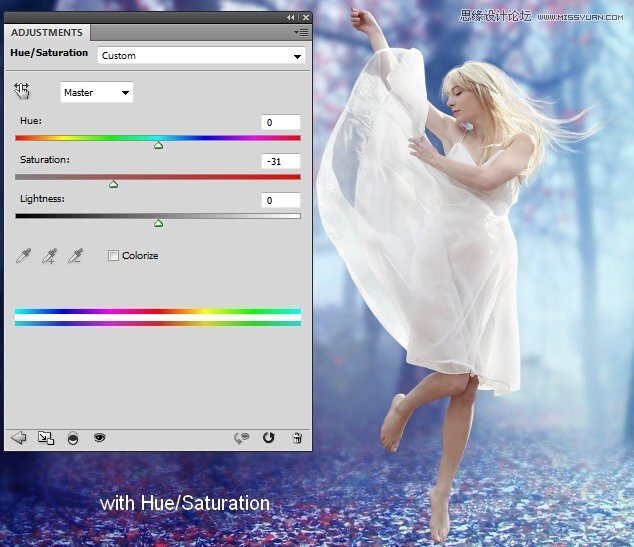Viewport: 634px width, 547px height.
Task: Click the Lightness value input field
Action: coord(280,200)
